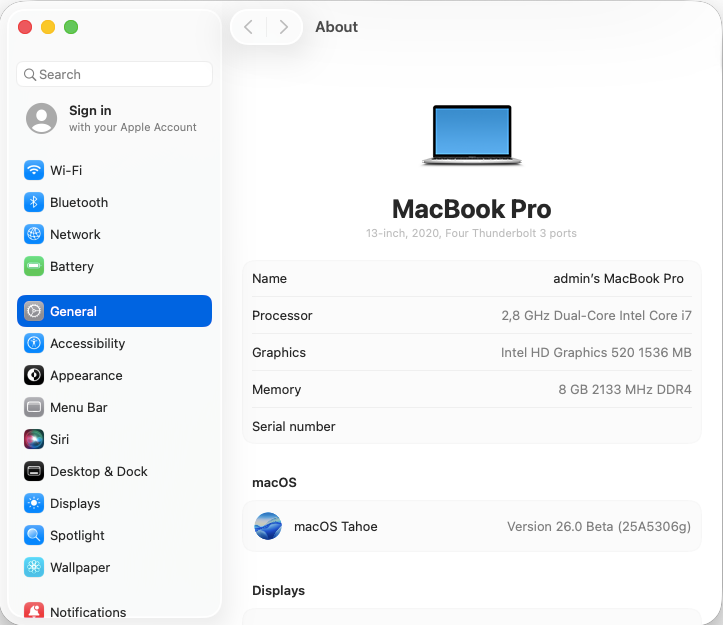The height and width of the screenshot is (625, 723).
Task: Select the Displays sidebar label
Action: point(75,503)
